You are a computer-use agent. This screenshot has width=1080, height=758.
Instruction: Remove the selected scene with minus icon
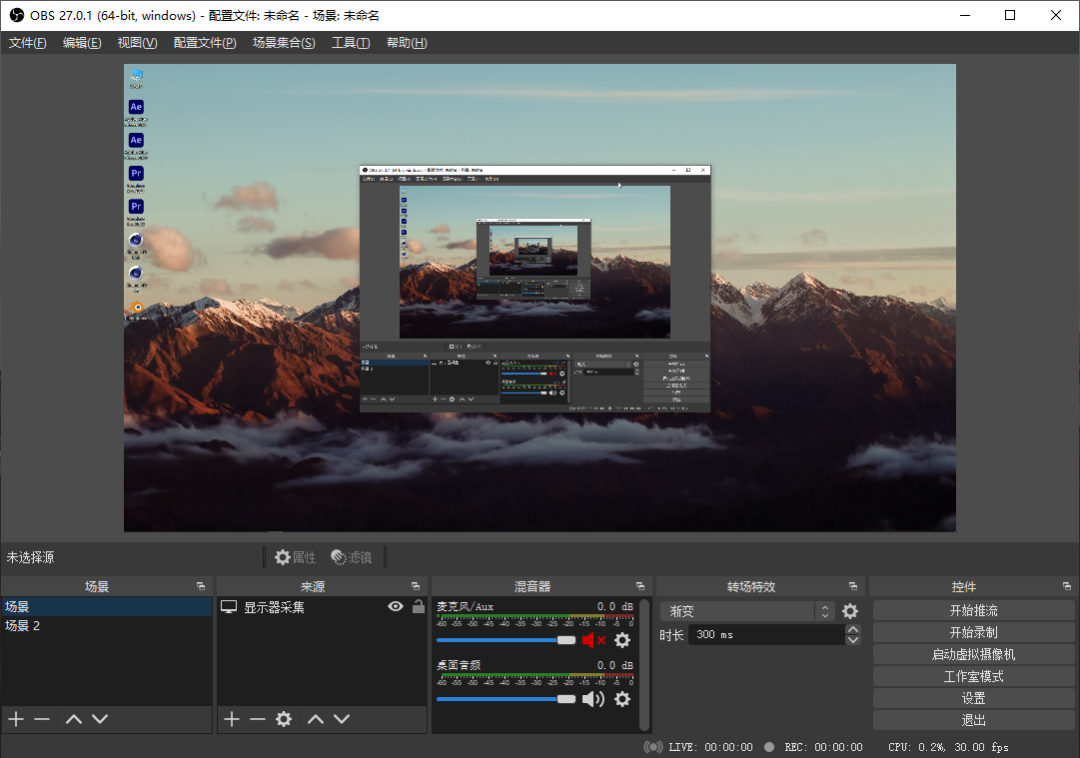coord(42,719)
